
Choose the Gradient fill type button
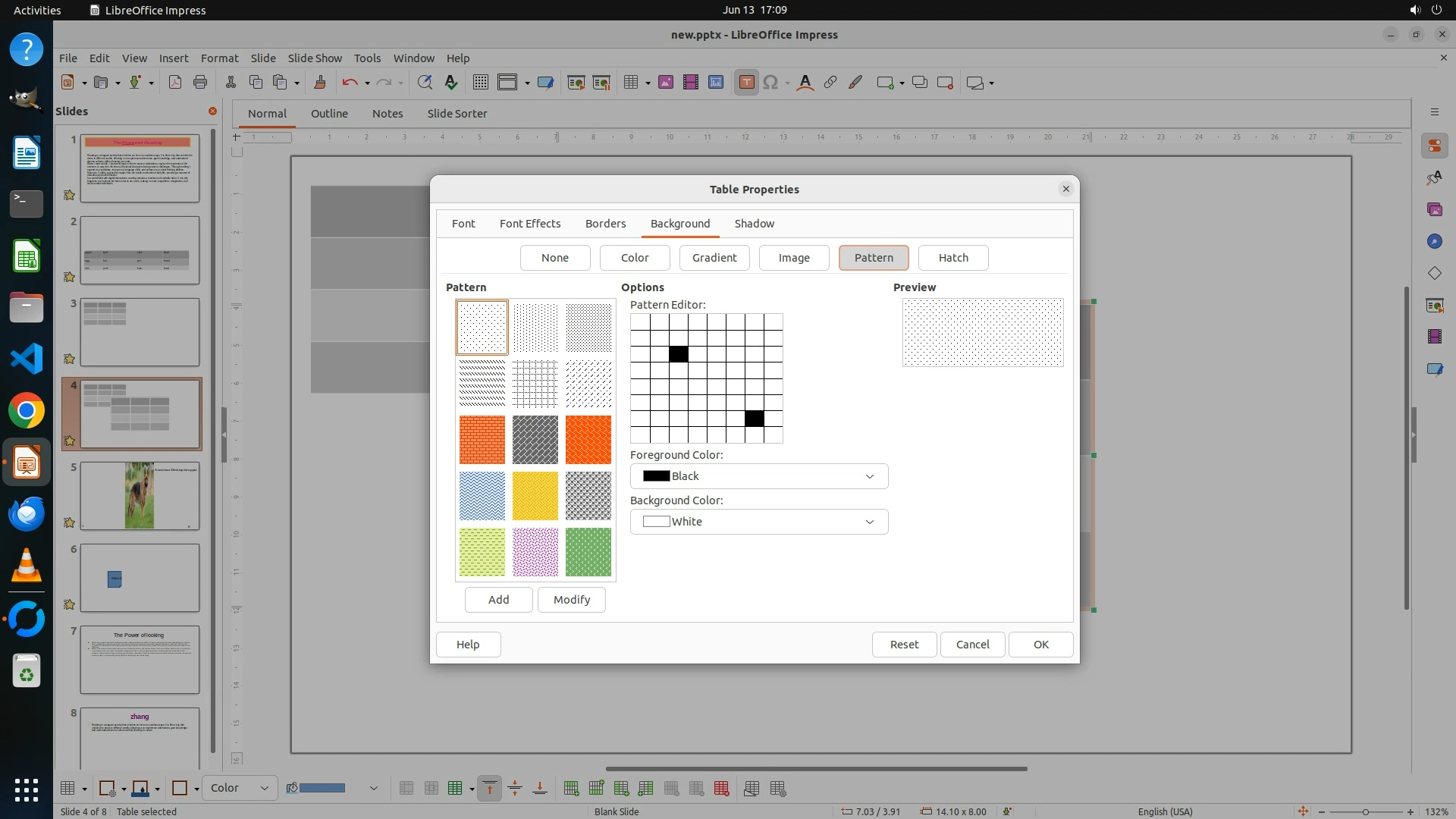tap(714, 258)
